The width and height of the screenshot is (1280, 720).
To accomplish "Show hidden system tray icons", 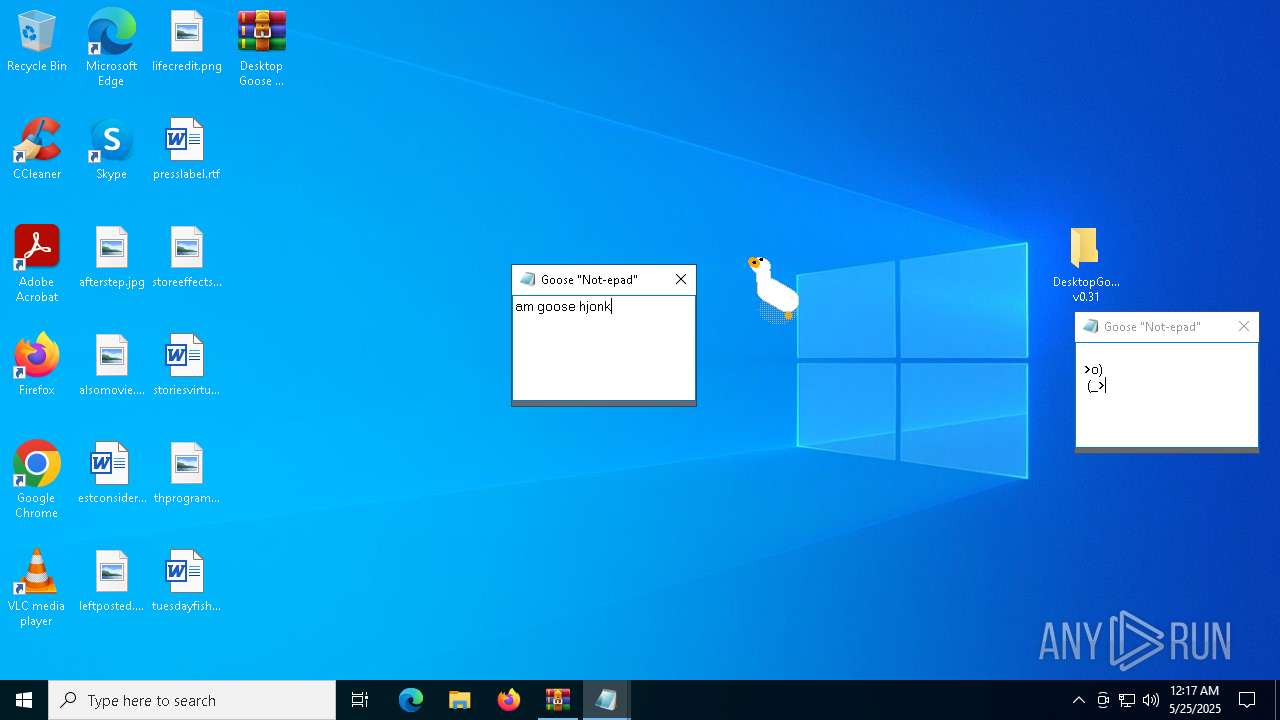I will (x=1078, y=700).
